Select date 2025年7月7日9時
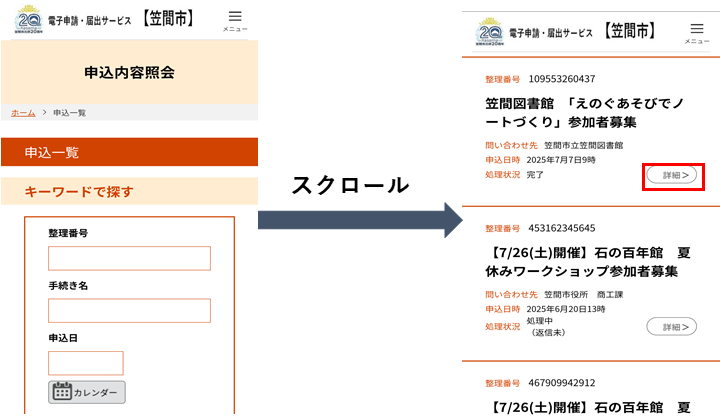 [561, 160]
